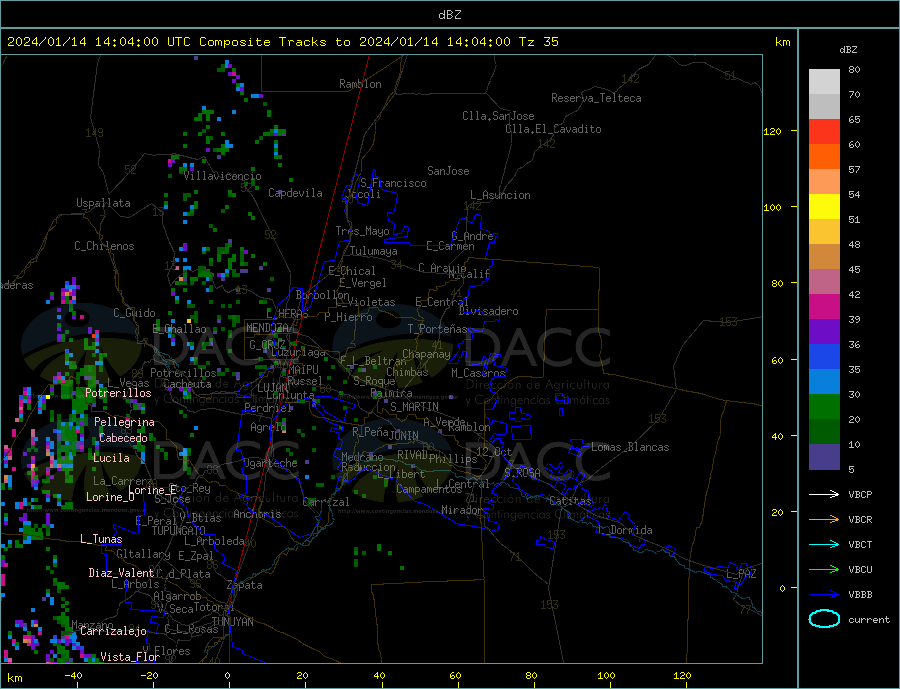The width and height of the screenshot is (900, 689).
Task: Click the green VBCU arrow legend icon
Action: pyautogui.click(x=824, y=569)
